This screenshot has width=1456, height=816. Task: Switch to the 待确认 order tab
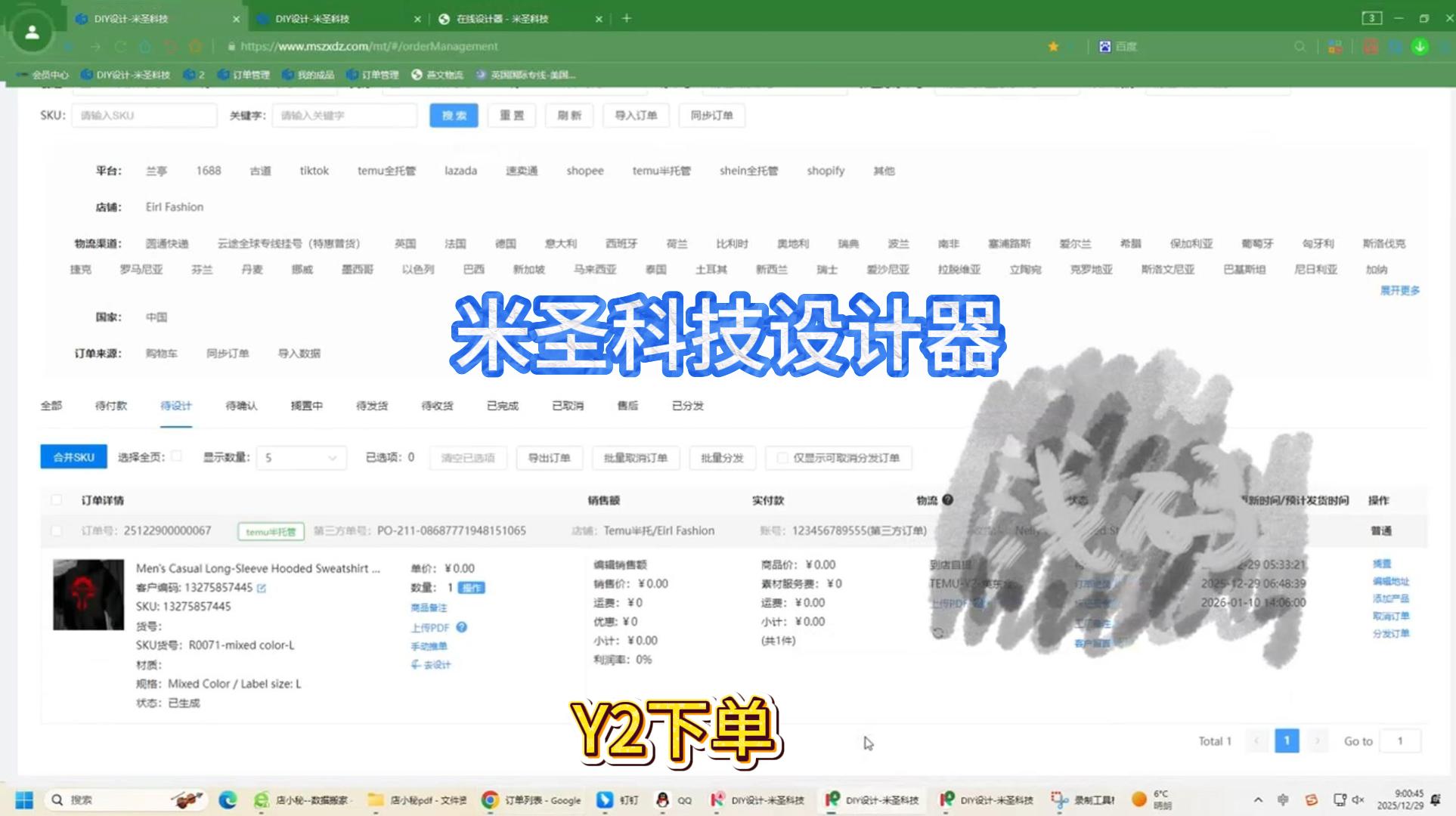click(x=241, y=406)
